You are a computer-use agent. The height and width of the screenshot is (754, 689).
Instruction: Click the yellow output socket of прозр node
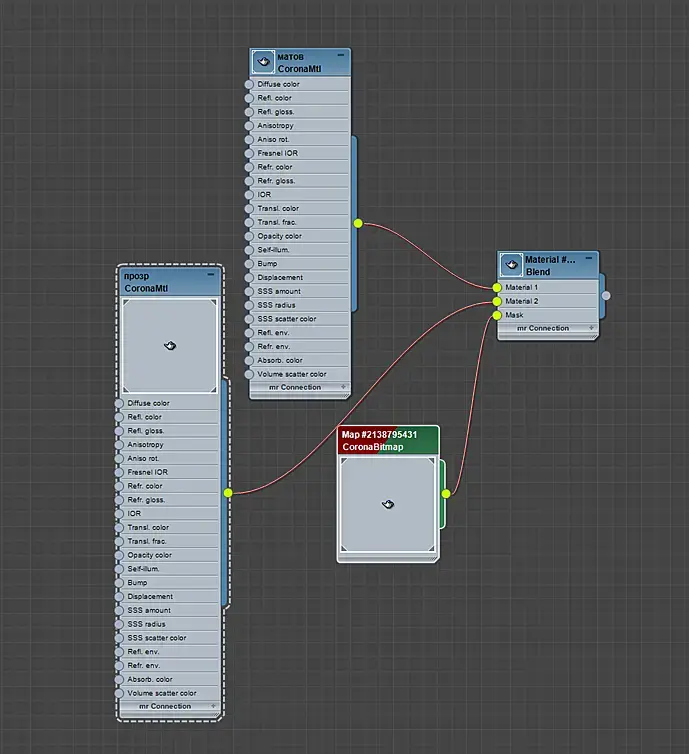[x=228, y=493]
